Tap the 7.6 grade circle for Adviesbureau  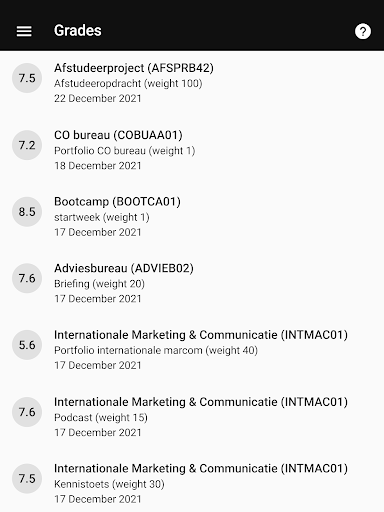(x=27, y=278)
